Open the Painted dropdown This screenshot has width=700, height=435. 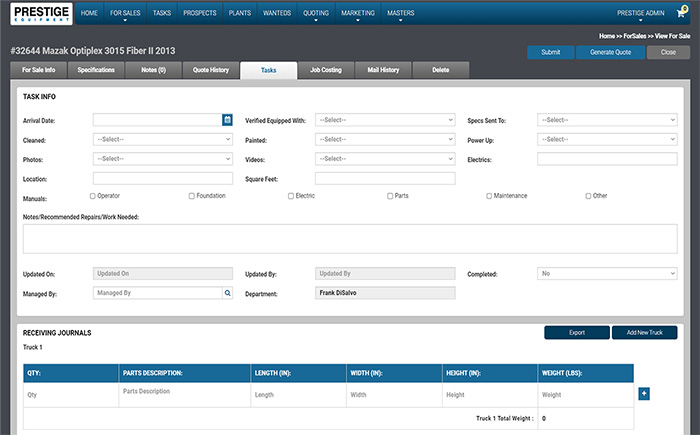click(x=385, y=139)
